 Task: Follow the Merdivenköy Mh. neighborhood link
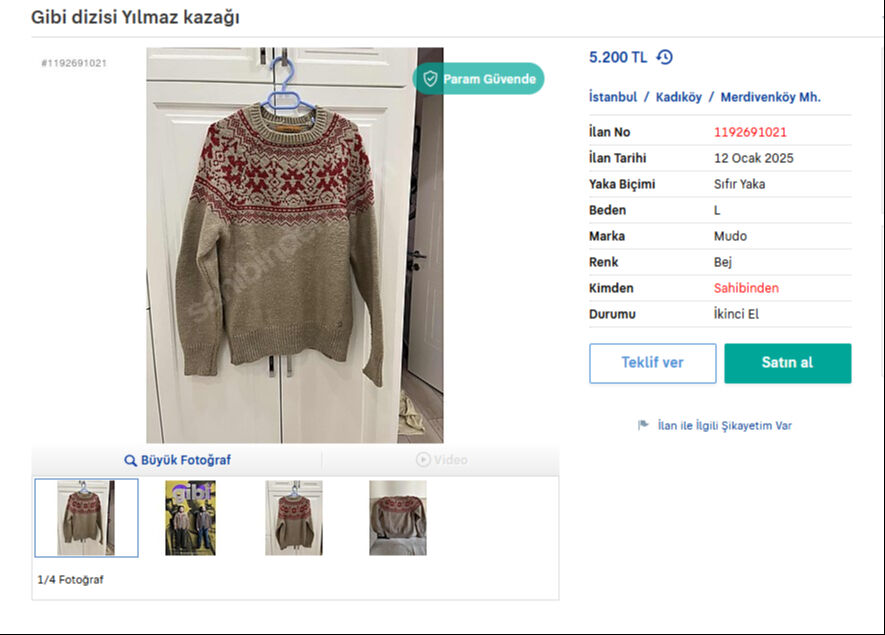770,97
